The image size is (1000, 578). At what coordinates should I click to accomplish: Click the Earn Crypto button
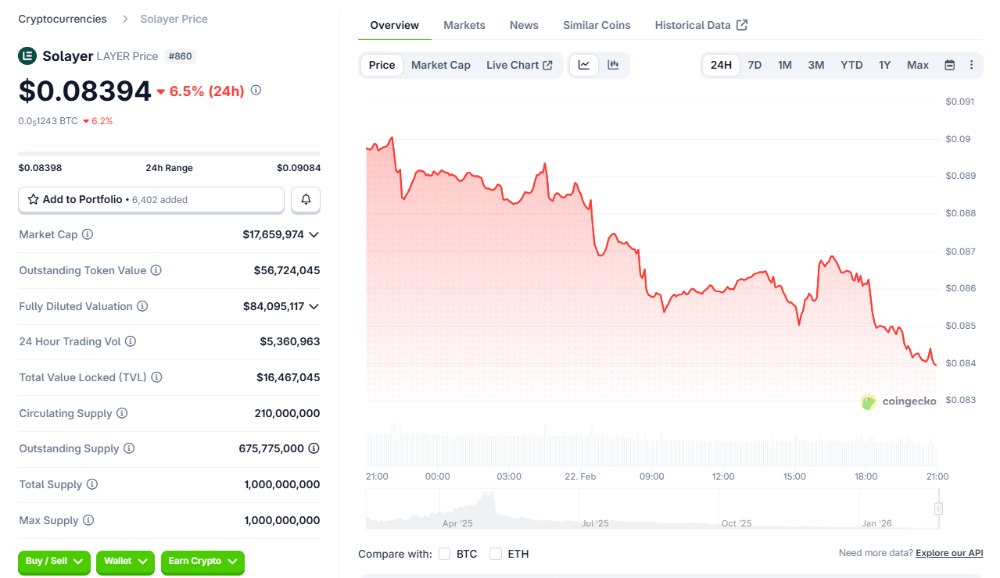[x=202, y=562]
